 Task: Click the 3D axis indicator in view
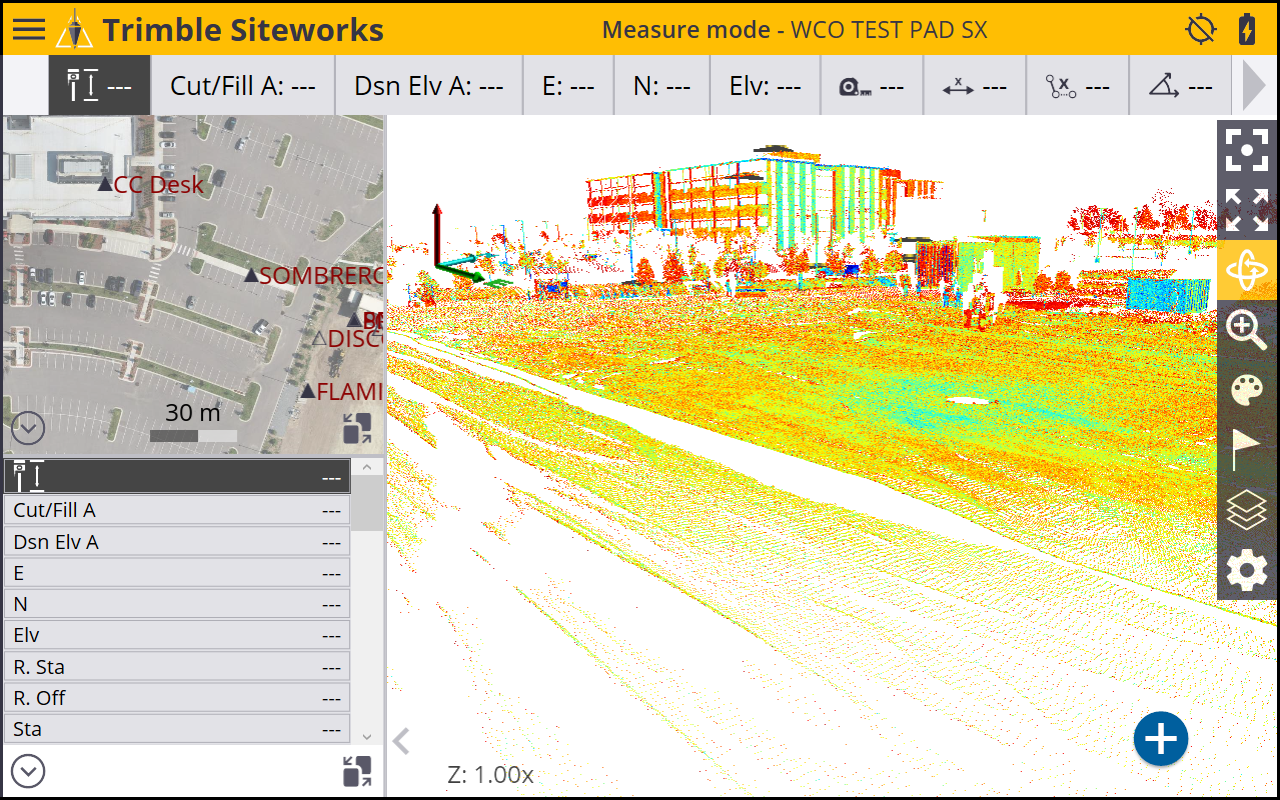tap(458, 245)
